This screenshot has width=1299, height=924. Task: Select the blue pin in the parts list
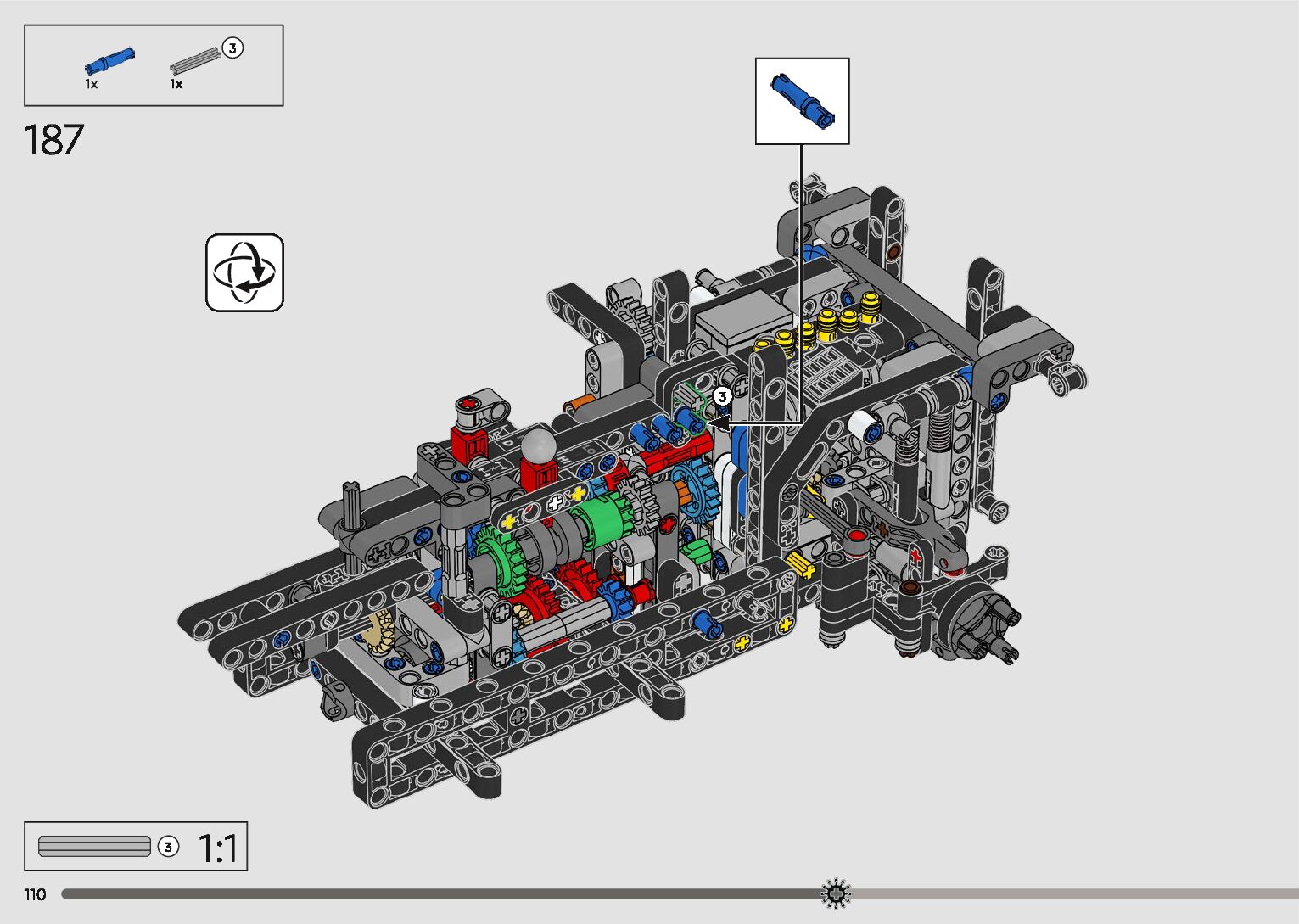pos(109,61)
